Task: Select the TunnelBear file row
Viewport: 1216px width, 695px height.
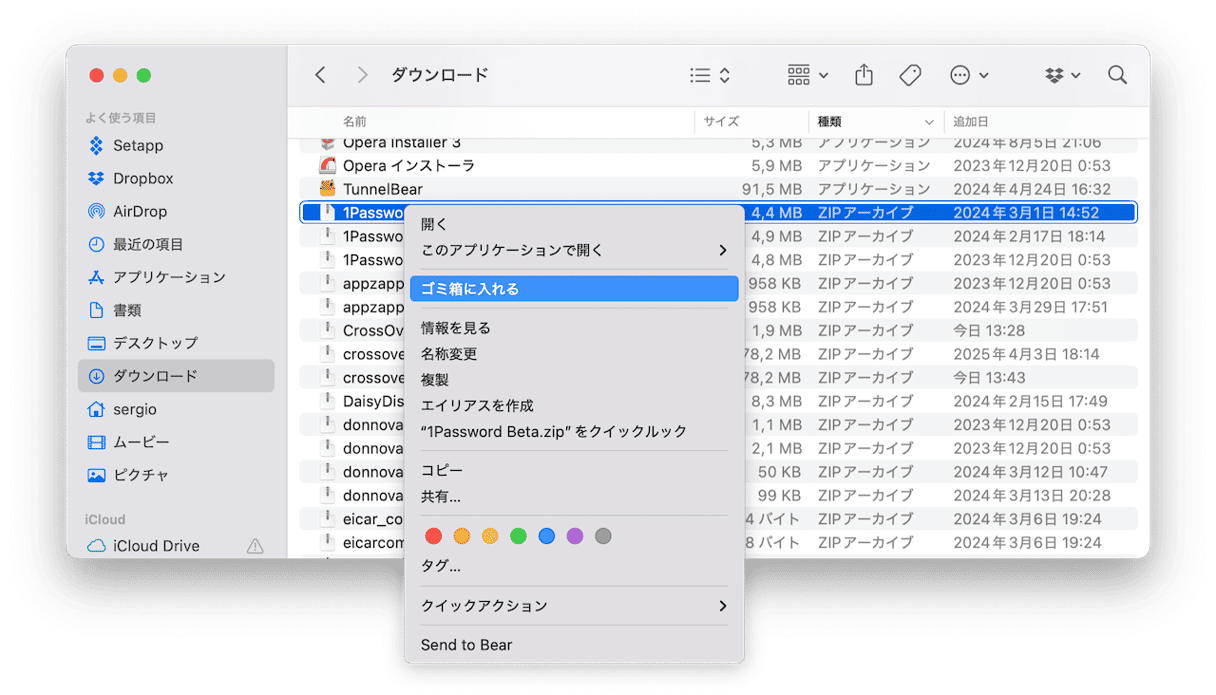Action: point(719,189)
